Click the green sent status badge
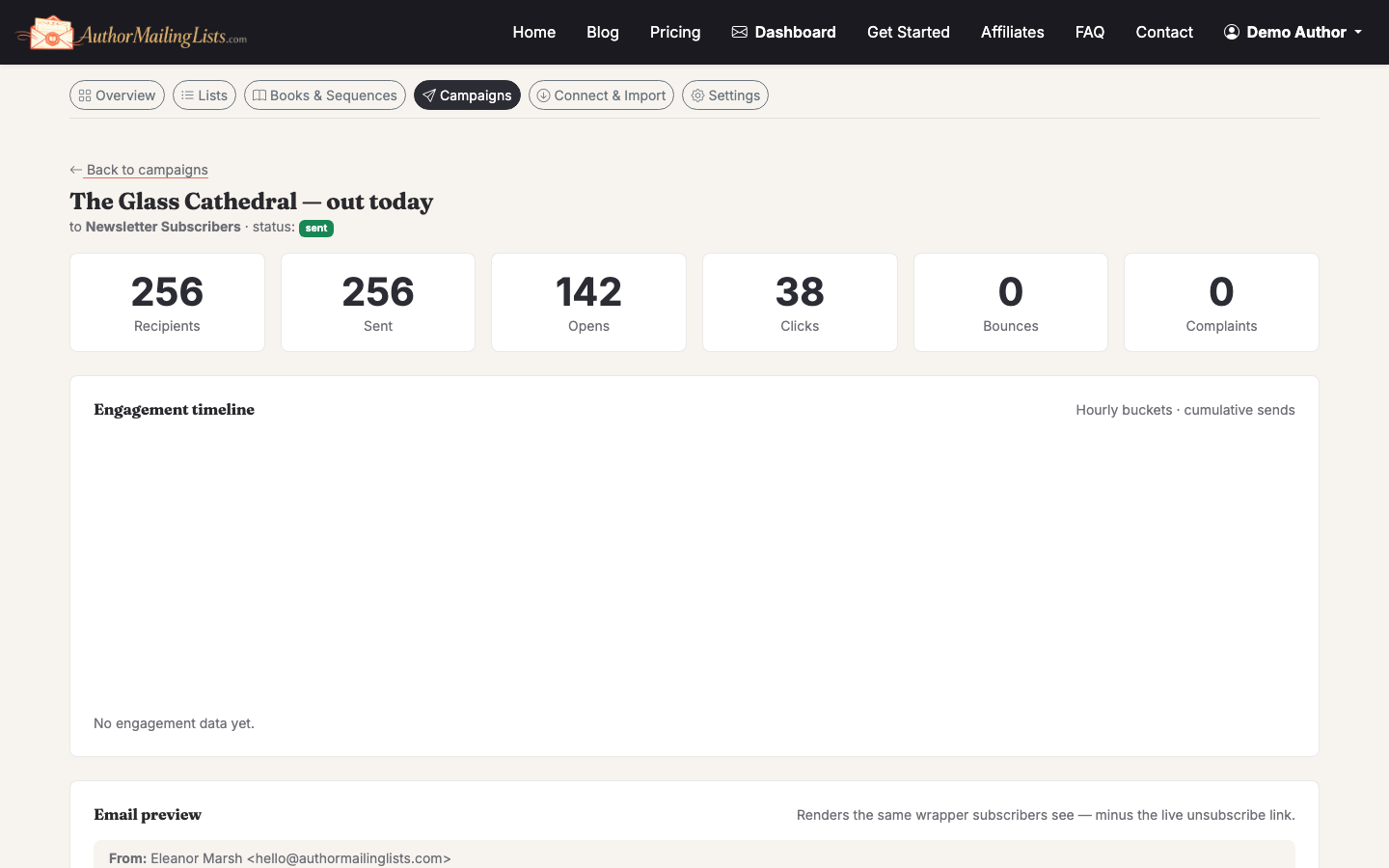Image resolution: width=1389 pixels, height=868 pixels. pyautogui.click(x=316, y=229)
